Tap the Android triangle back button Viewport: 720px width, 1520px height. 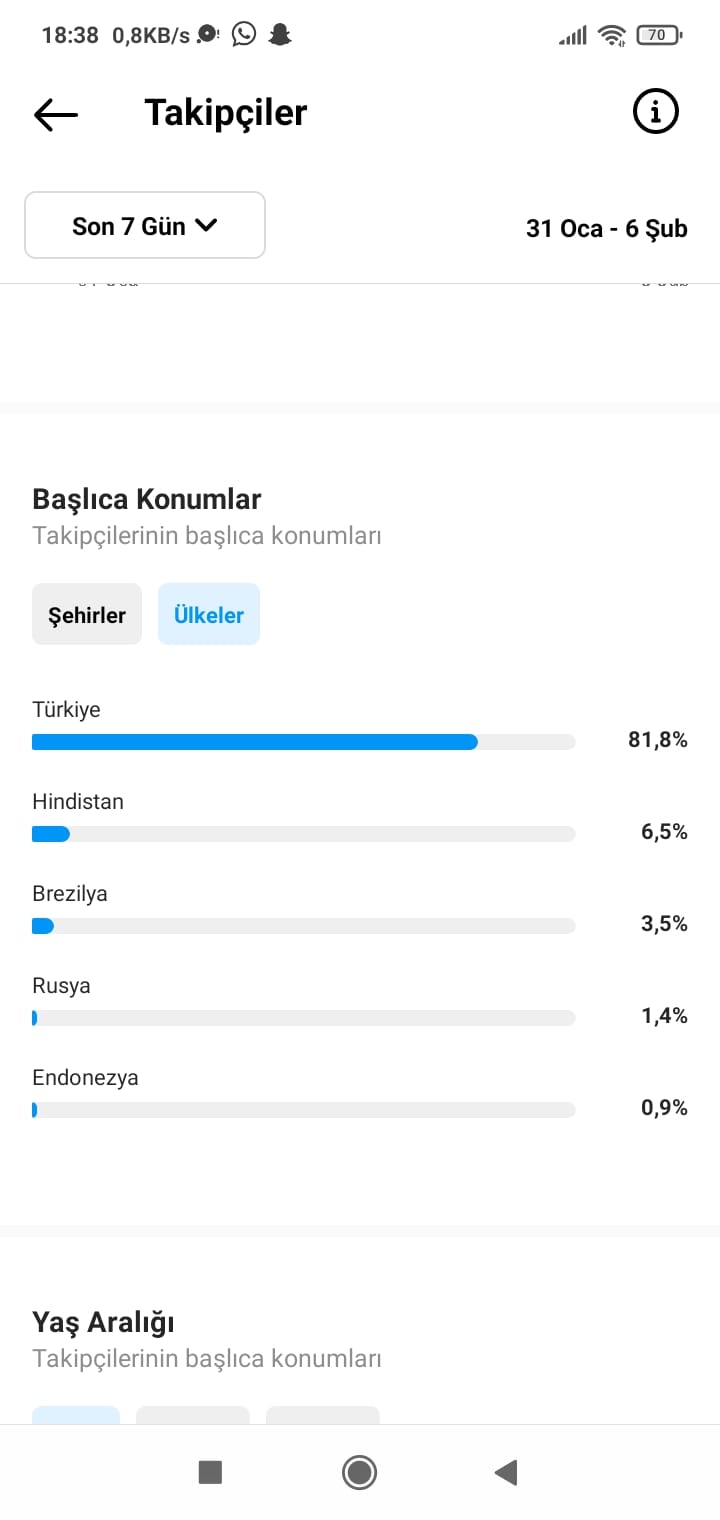pyautogui.click(x=506, y=1472)
